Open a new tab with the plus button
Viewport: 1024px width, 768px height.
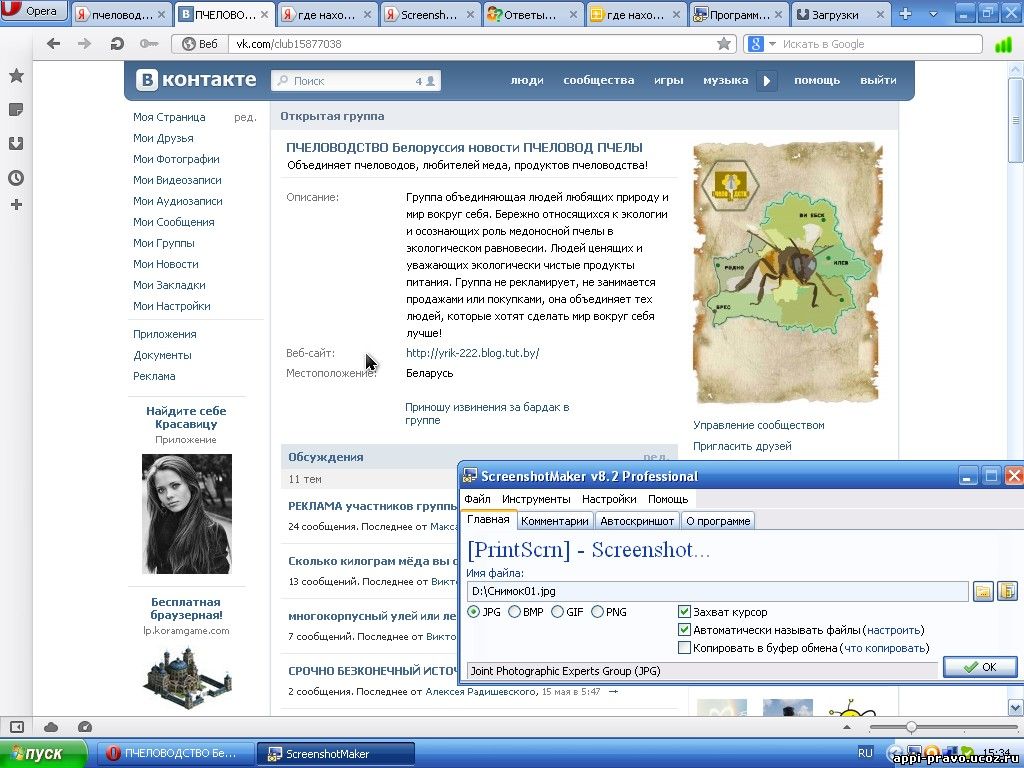(x=905, y=14)
